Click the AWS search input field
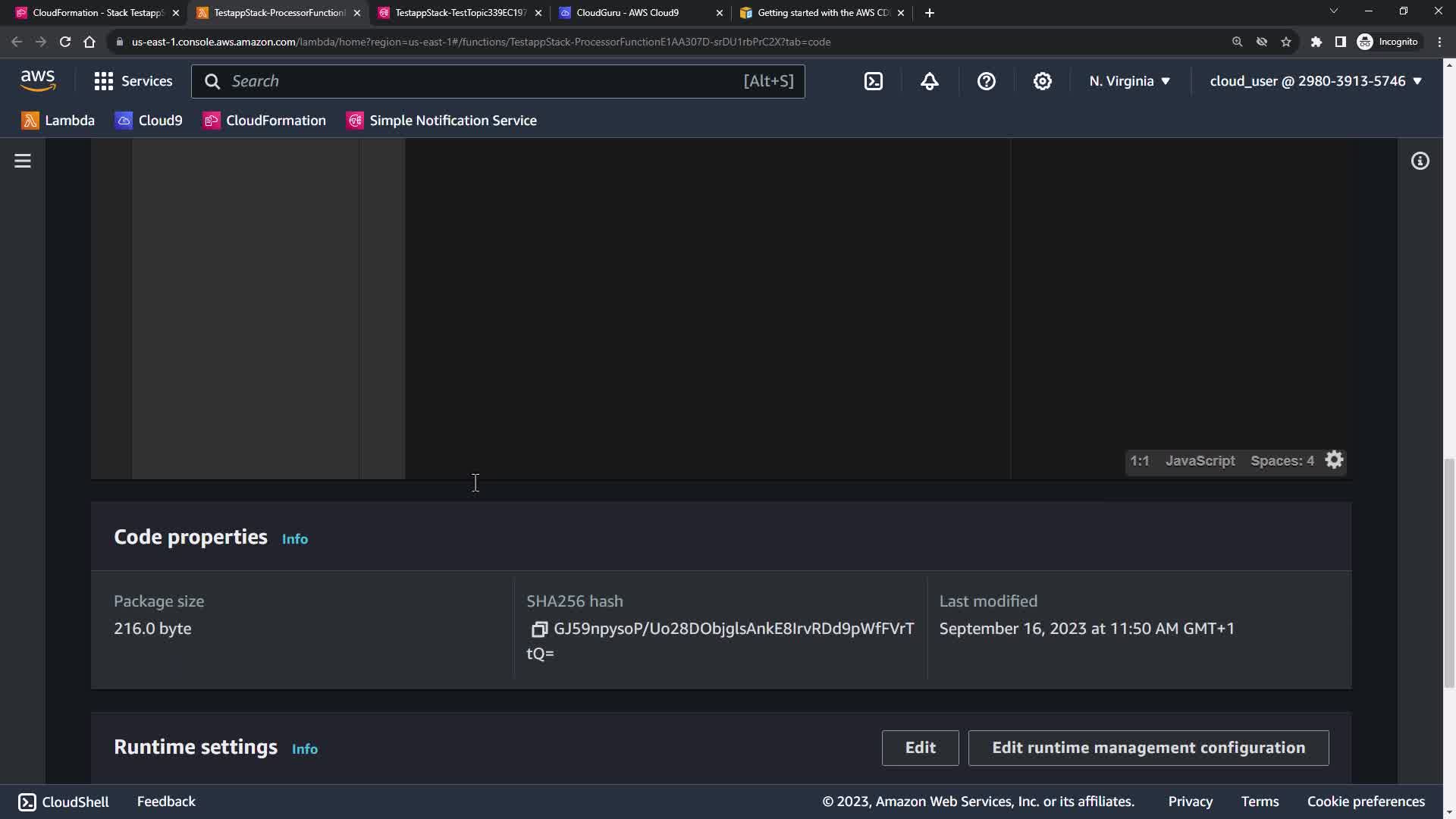The width and height of the screenshot is (1456, 819). pos(485,81)
